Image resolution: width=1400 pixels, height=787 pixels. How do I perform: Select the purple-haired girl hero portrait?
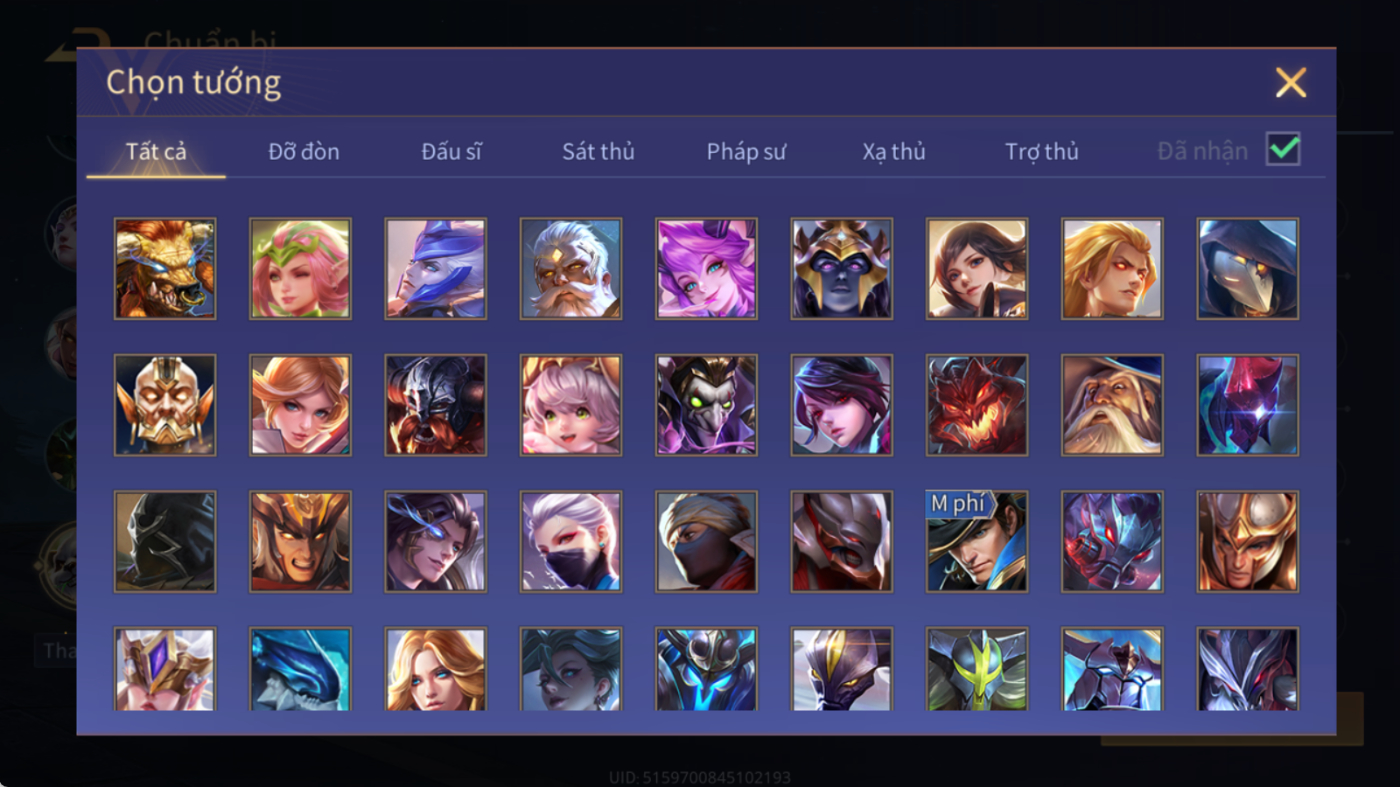(706, 269)
